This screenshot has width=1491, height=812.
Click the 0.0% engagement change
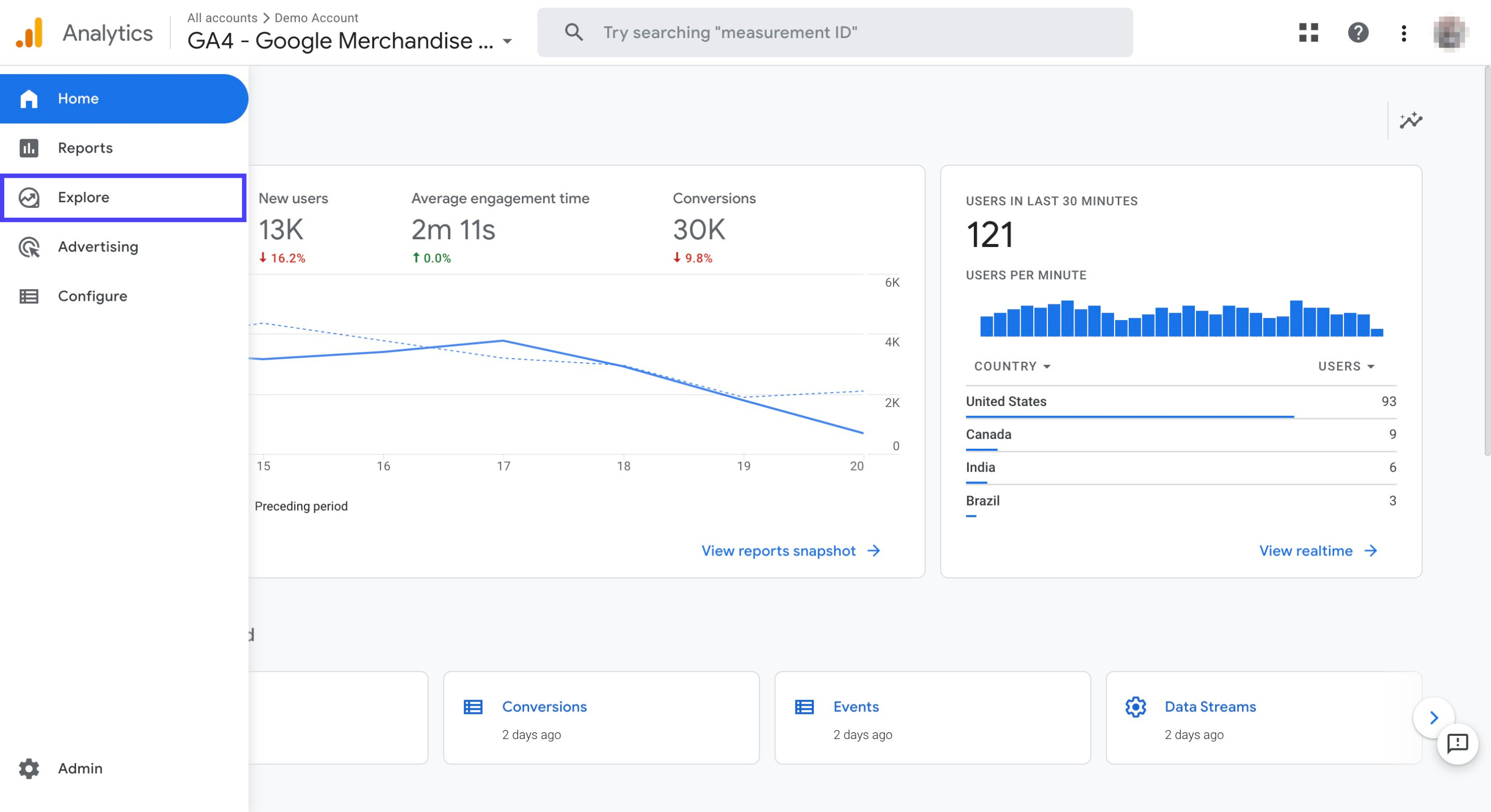pyautogui.click(x=431, y=258)
